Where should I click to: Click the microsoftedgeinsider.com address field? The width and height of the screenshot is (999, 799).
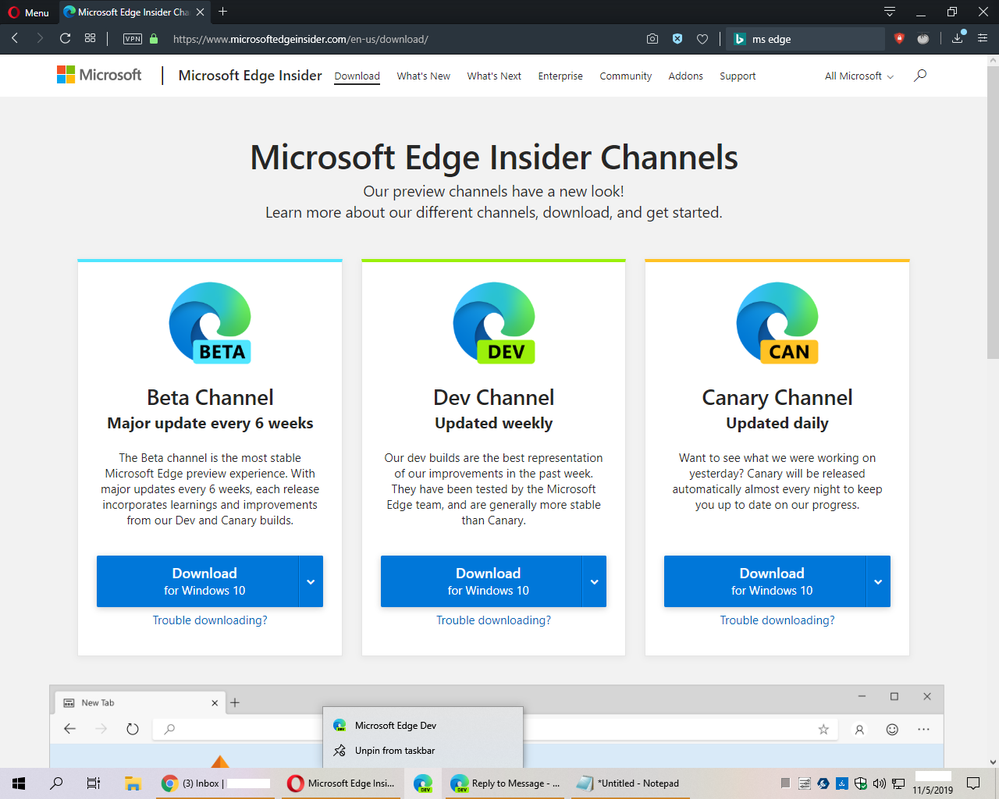click(x=300, y=39)
